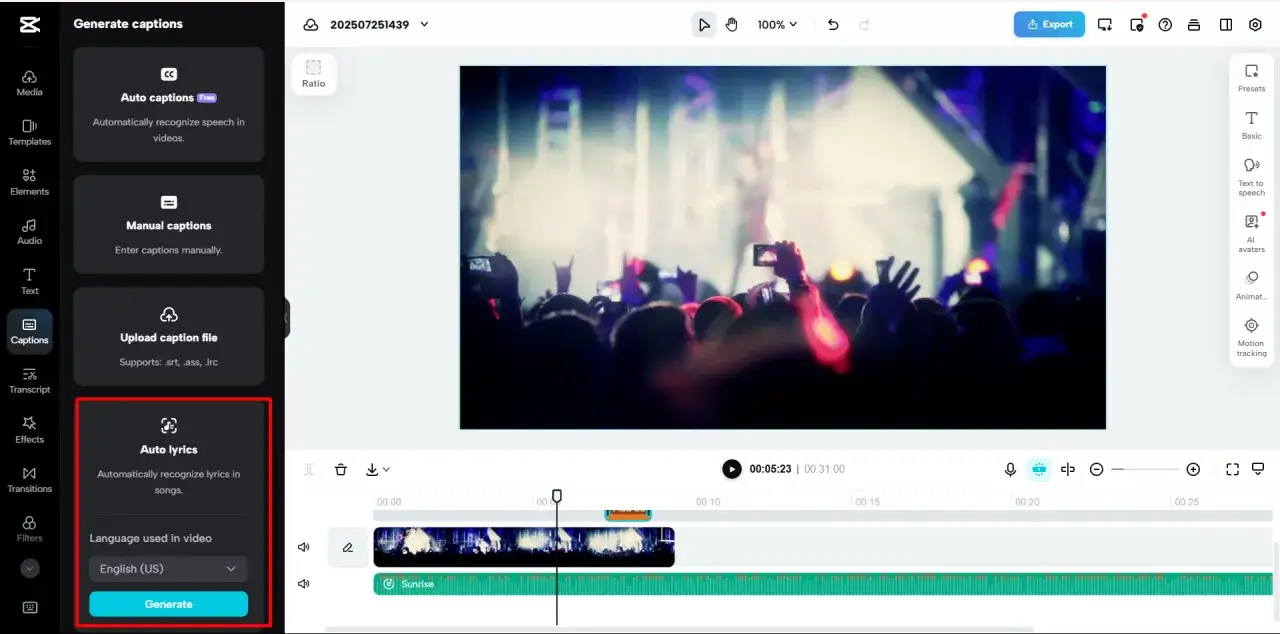
Task: Mute the Sunrise audio track
Action: coord(304,584)
